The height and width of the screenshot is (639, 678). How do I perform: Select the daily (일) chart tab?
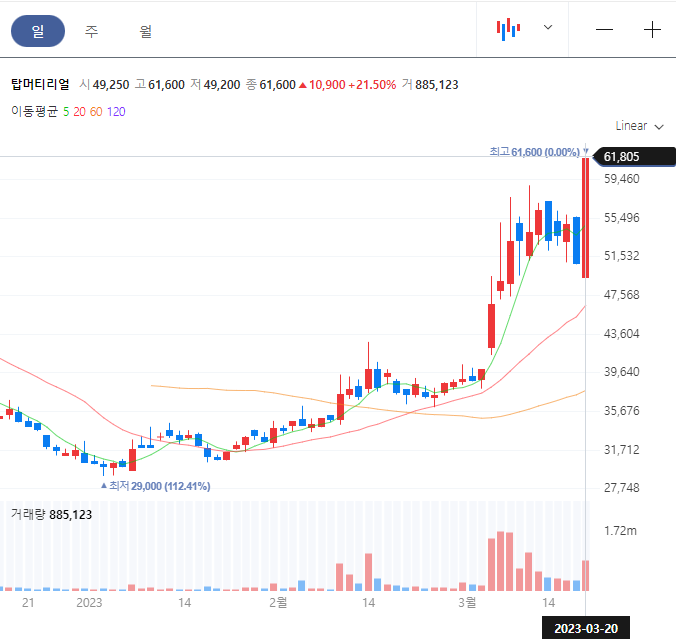click(x=38, y=31)
